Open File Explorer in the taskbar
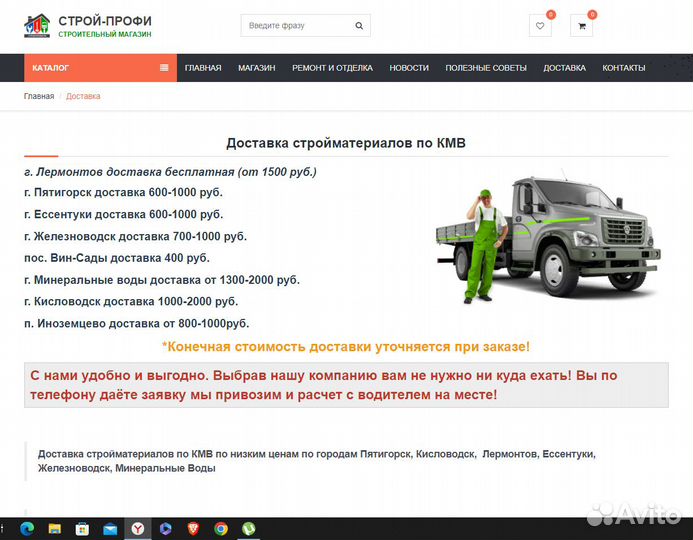 coord(56,529)
